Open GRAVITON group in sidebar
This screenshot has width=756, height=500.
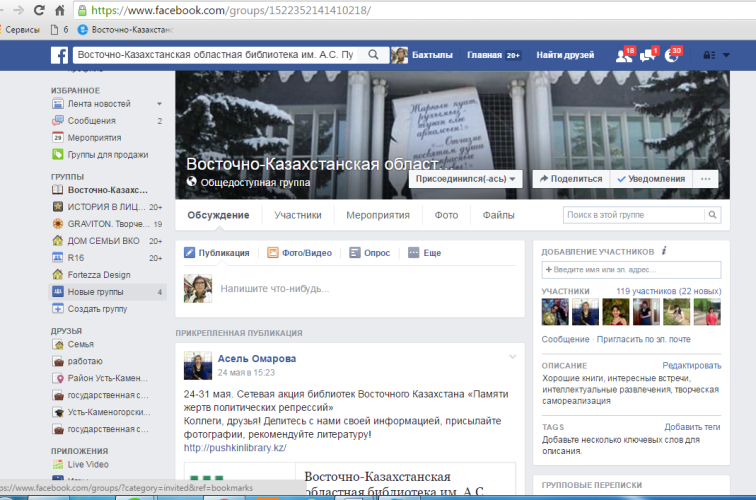click(x=106, y=224)
